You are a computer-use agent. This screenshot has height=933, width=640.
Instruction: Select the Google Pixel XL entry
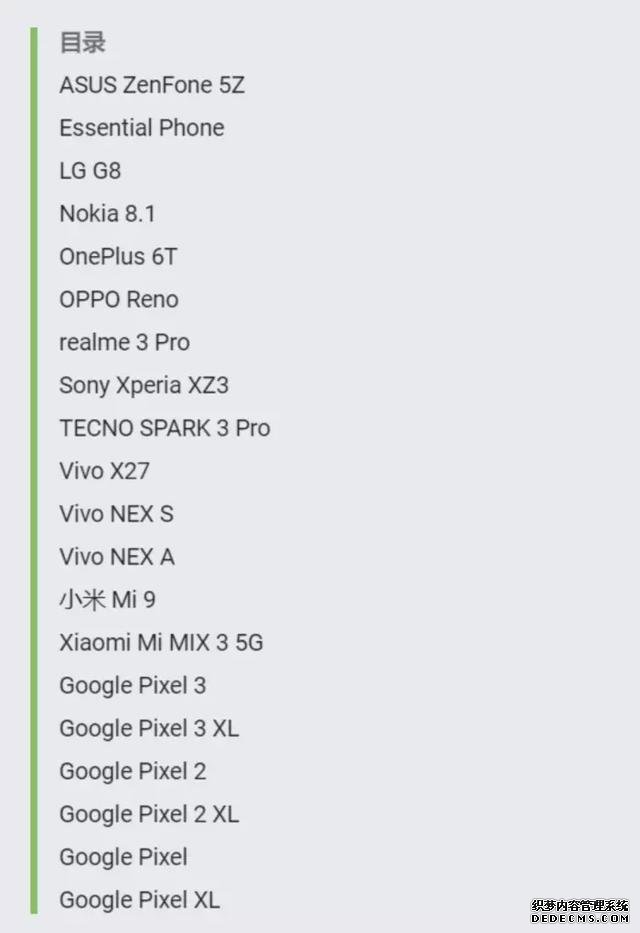point(140,900)
